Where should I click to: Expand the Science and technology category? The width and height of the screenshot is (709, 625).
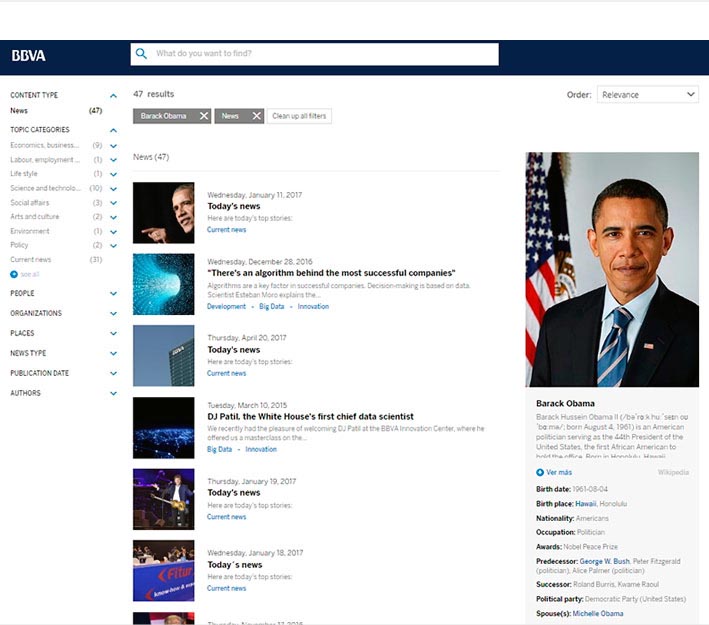tap(113, 189)
